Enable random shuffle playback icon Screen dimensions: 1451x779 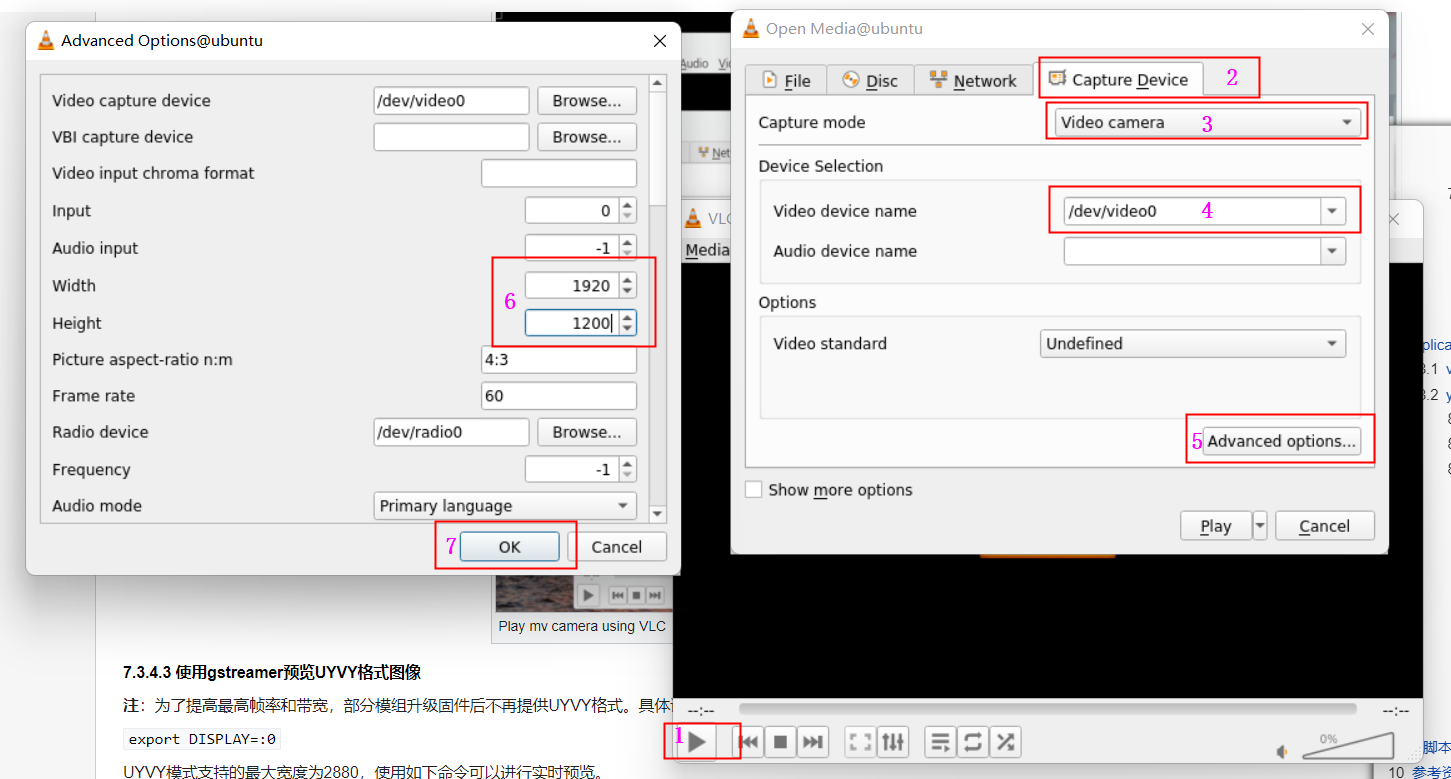(1005, 742)
